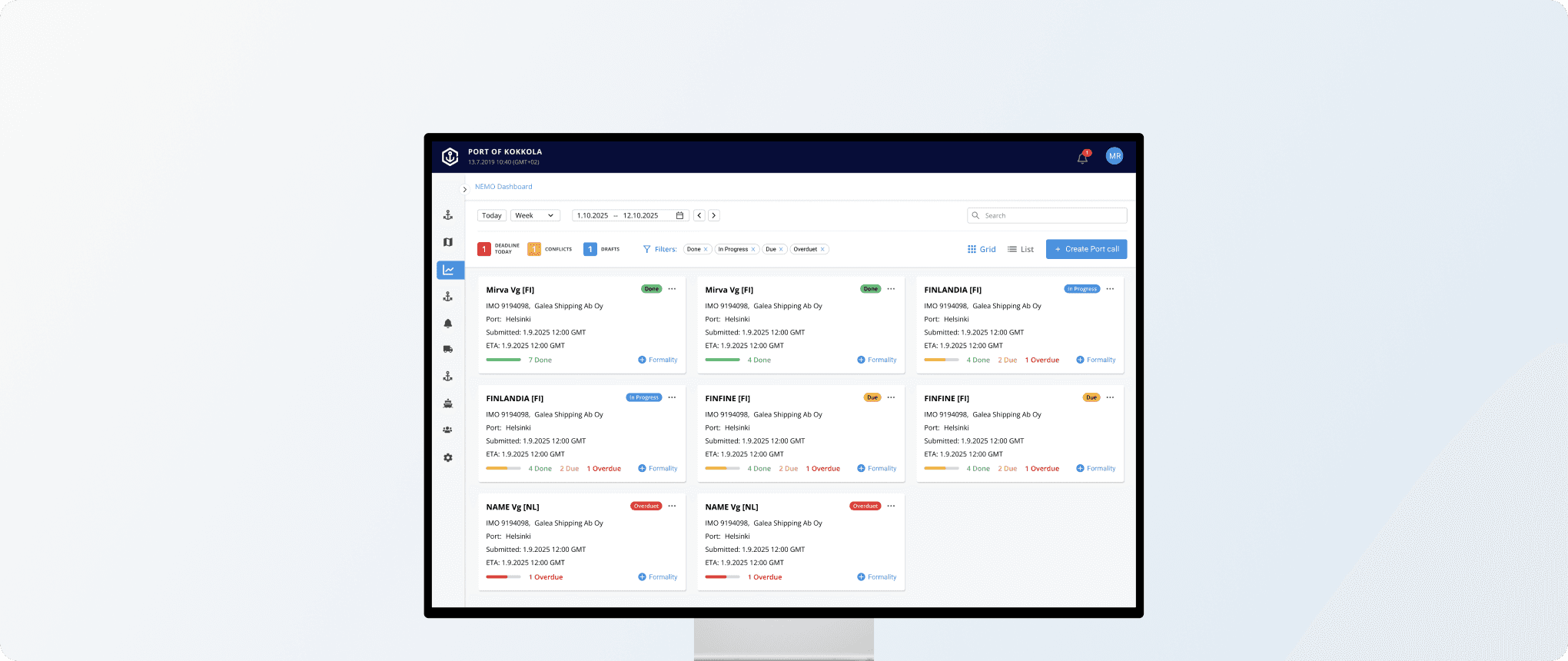Click the green progress bar beside 7 Done

[503, 360]
